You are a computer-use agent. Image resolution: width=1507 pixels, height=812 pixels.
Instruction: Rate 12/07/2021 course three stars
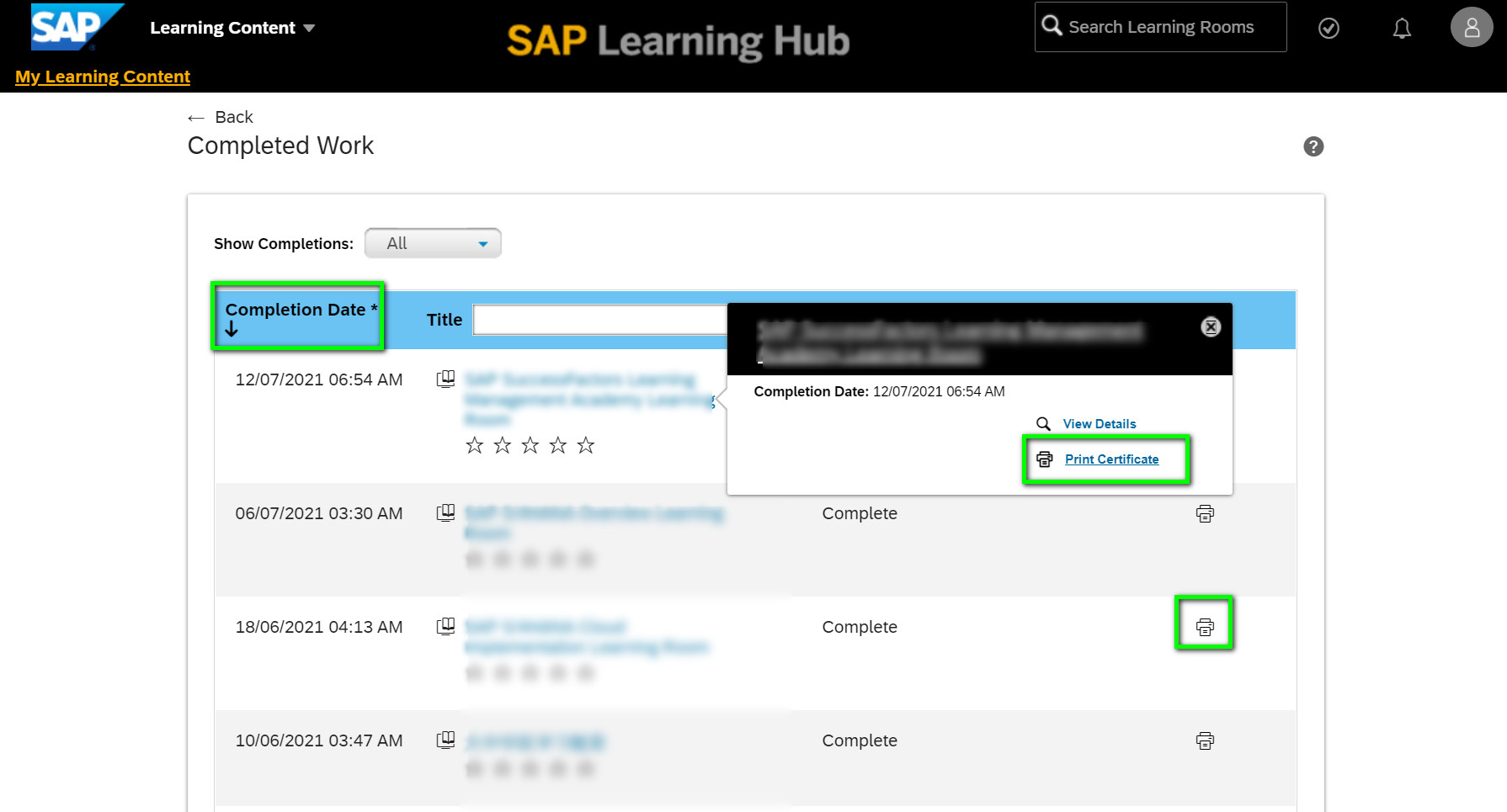[x=530, y=445]
